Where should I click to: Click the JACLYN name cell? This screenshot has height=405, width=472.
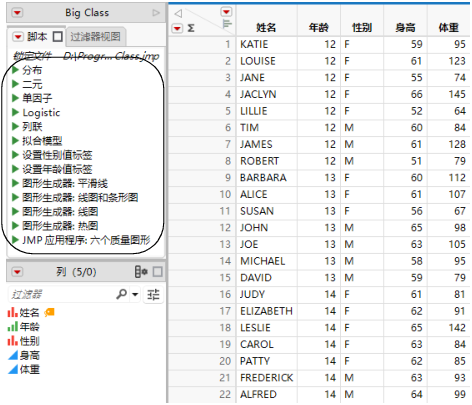[267, 94]
